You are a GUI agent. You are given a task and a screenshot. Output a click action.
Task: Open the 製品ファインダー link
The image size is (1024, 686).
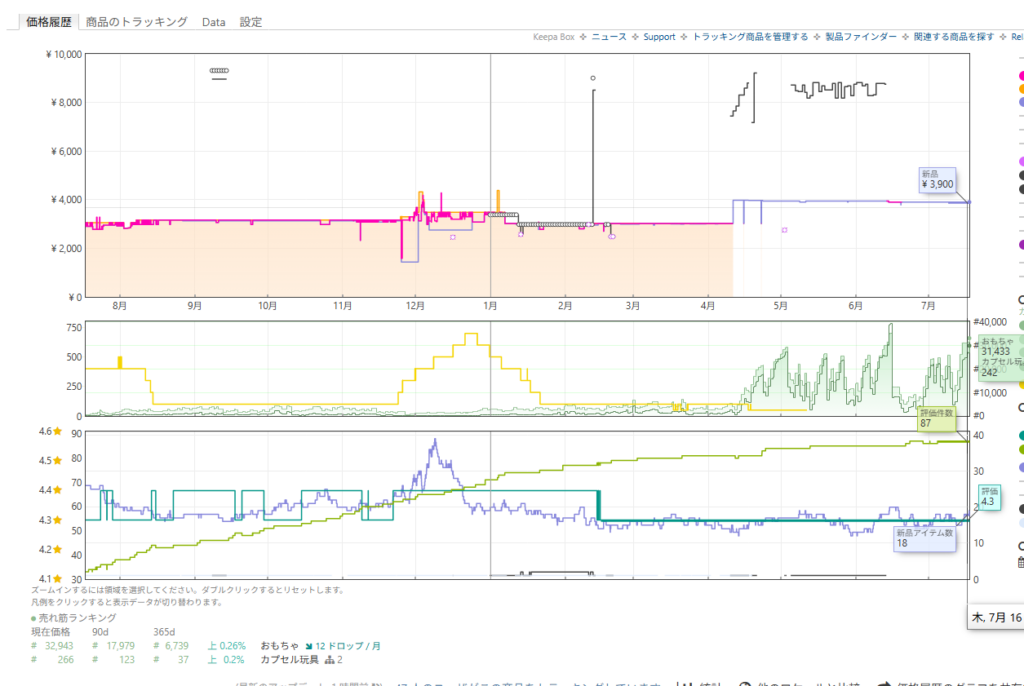click(861, 37)
